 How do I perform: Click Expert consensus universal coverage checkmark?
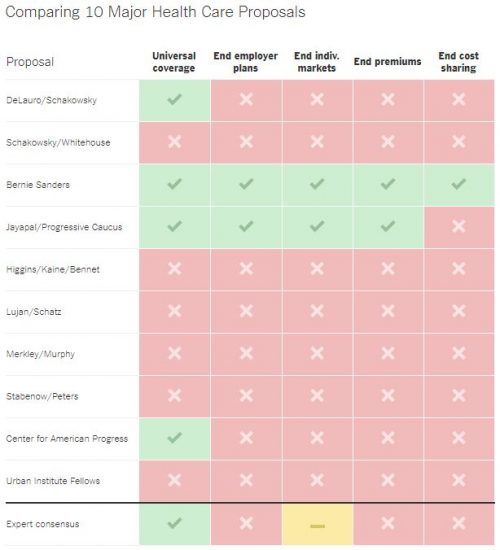174,523
